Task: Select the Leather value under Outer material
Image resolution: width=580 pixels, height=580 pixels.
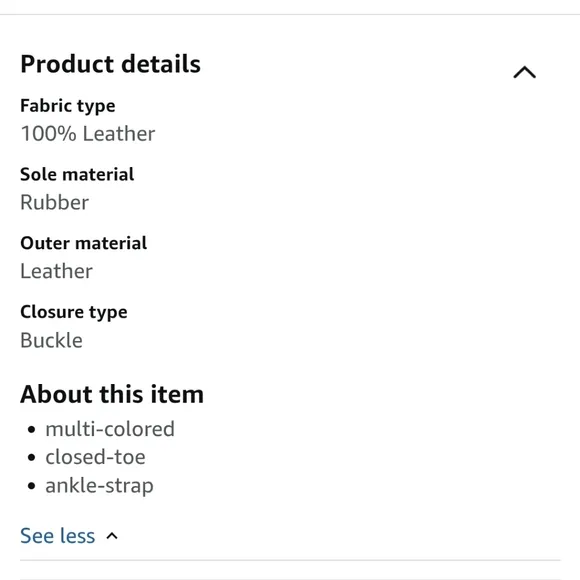Action: click(56, 271)
